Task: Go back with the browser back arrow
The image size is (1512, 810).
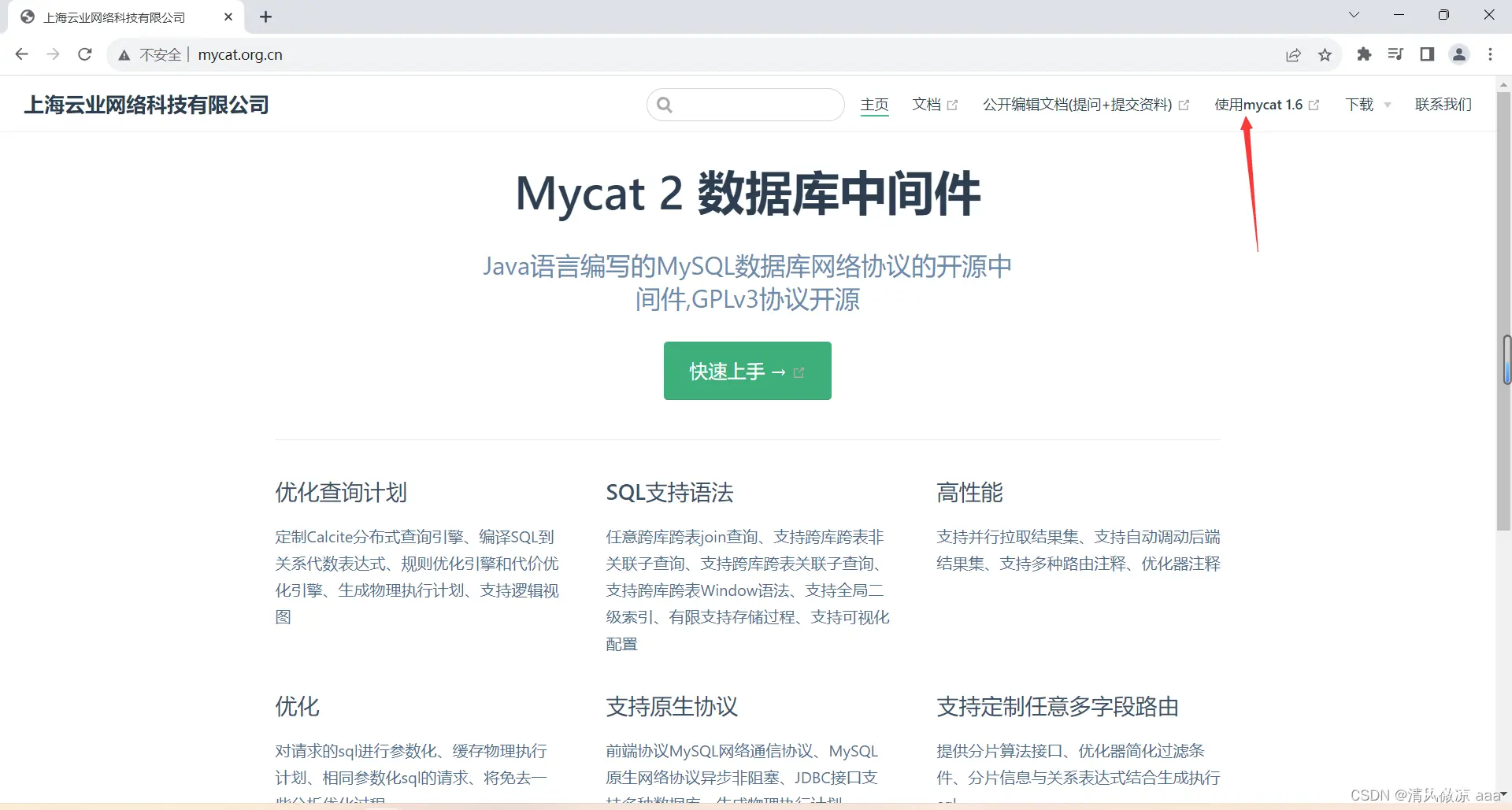Action: coord(22,54)
